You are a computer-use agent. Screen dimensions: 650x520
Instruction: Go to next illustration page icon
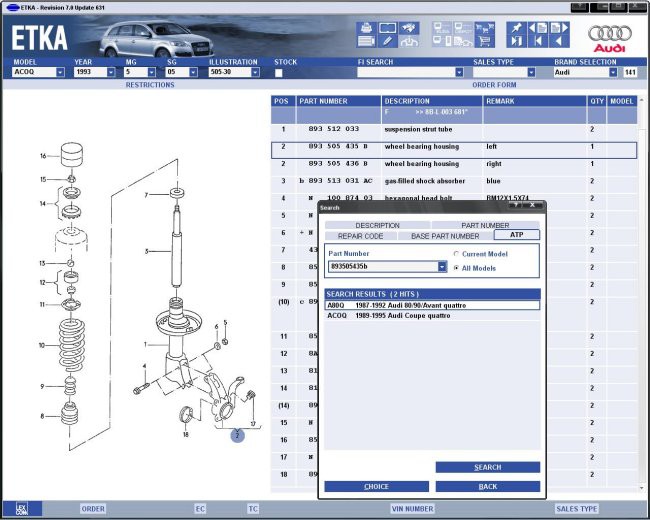pos(559,28)
